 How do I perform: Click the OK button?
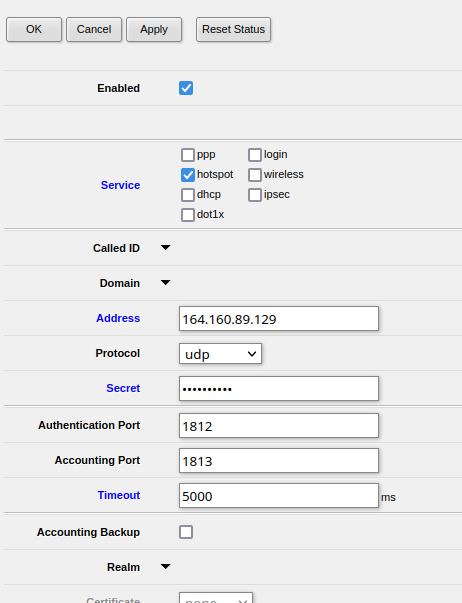tap(34, 29)
